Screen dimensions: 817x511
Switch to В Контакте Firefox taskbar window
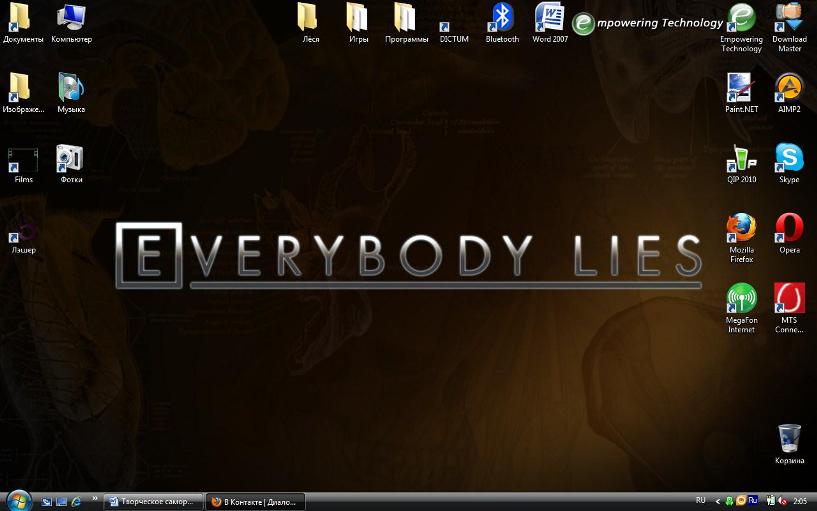tap(255, 502)
